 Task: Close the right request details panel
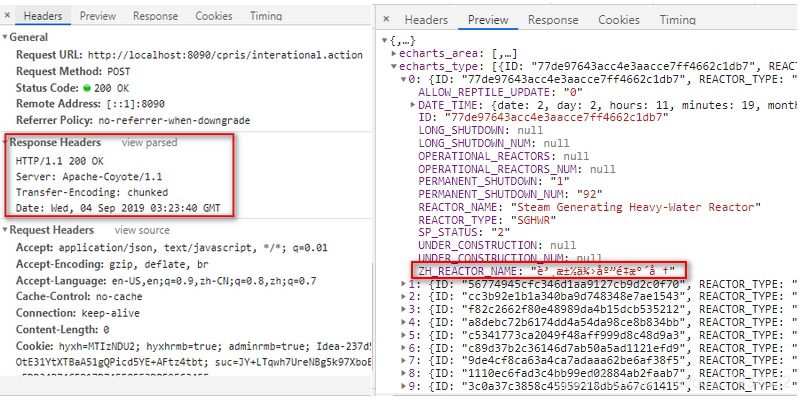pos(386,19)
